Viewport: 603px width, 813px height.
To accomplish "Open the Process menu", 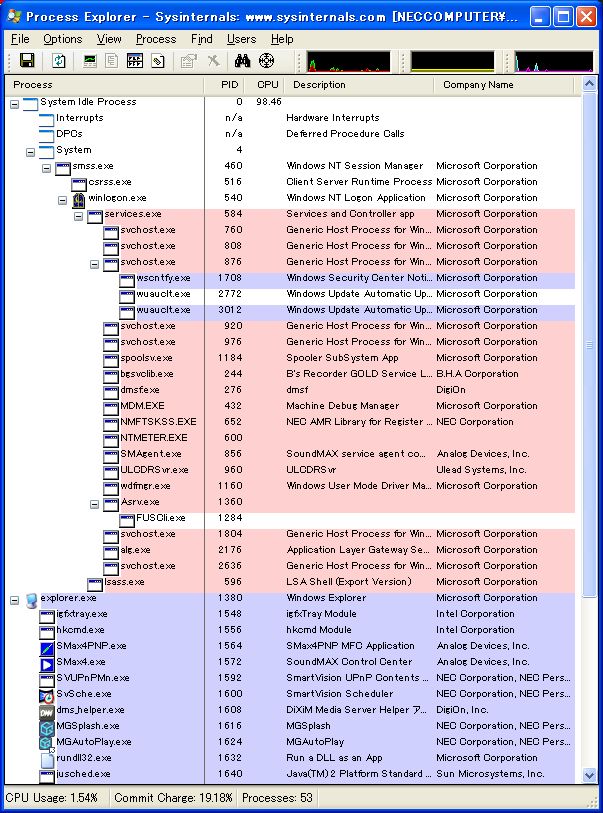I will click(x=156, y=39).
